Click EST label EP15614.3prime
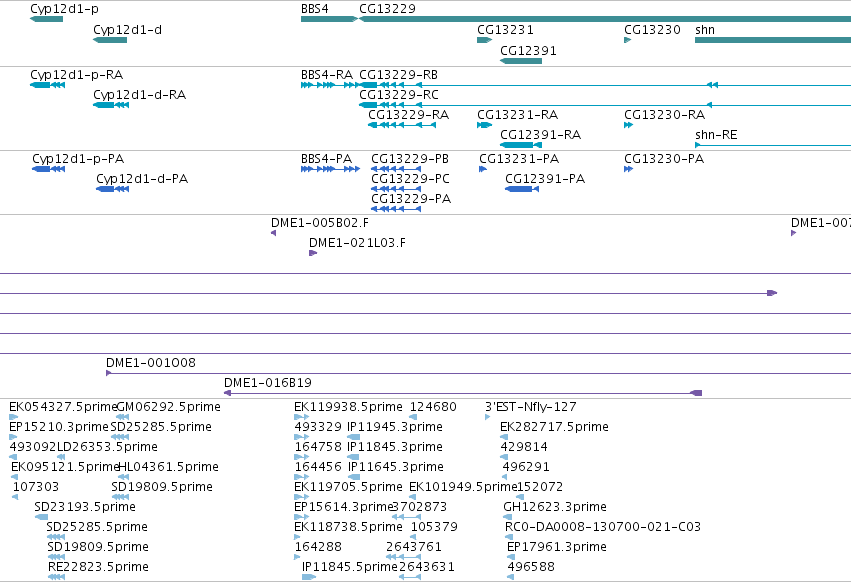 343,507
